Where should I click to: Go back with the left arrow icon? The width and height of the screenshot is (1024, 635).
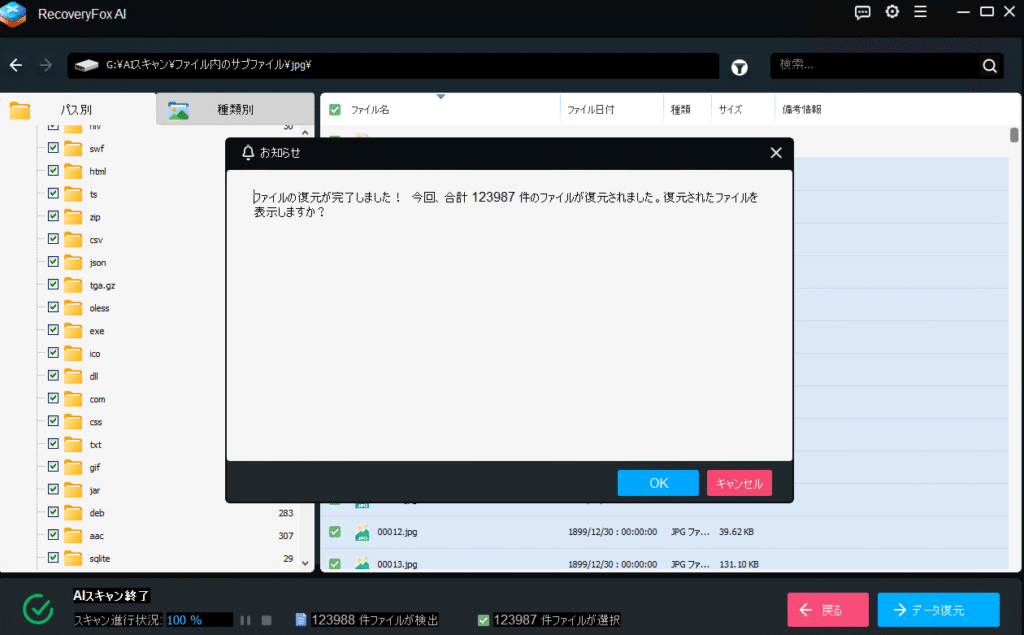coord(16,65)
